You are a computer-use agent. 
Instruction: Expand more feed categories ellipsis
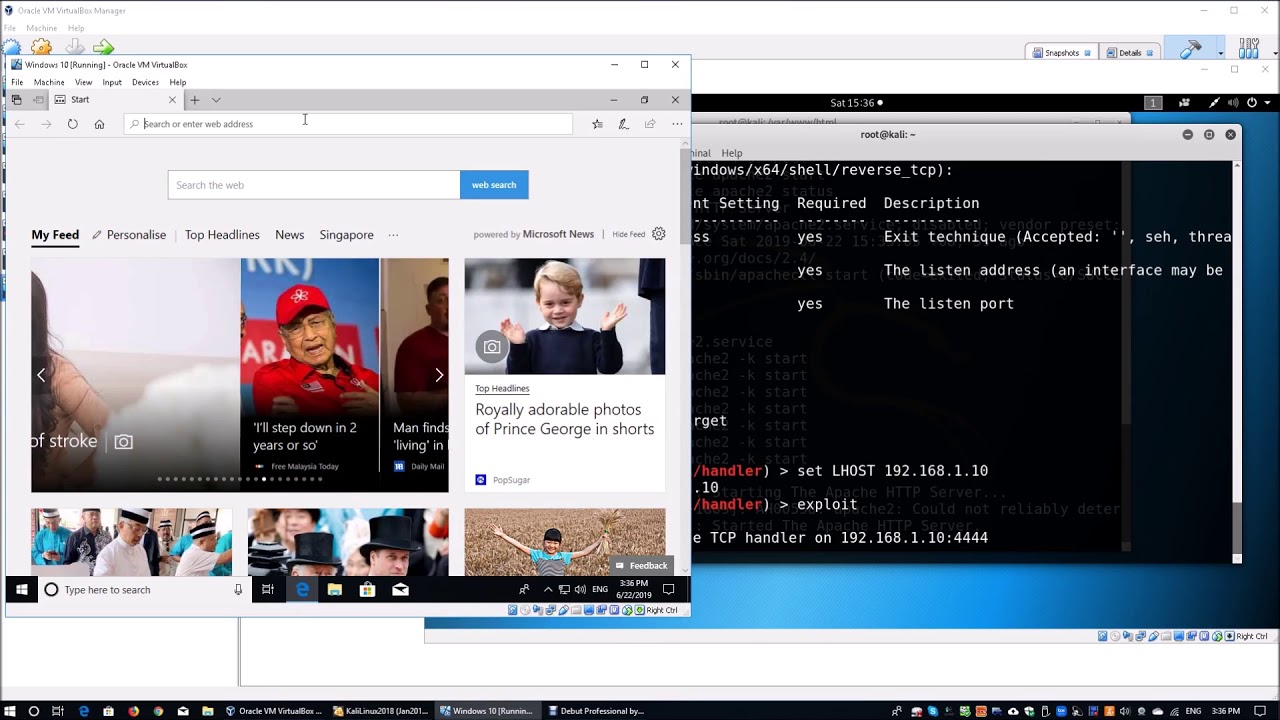coord(393,235)
